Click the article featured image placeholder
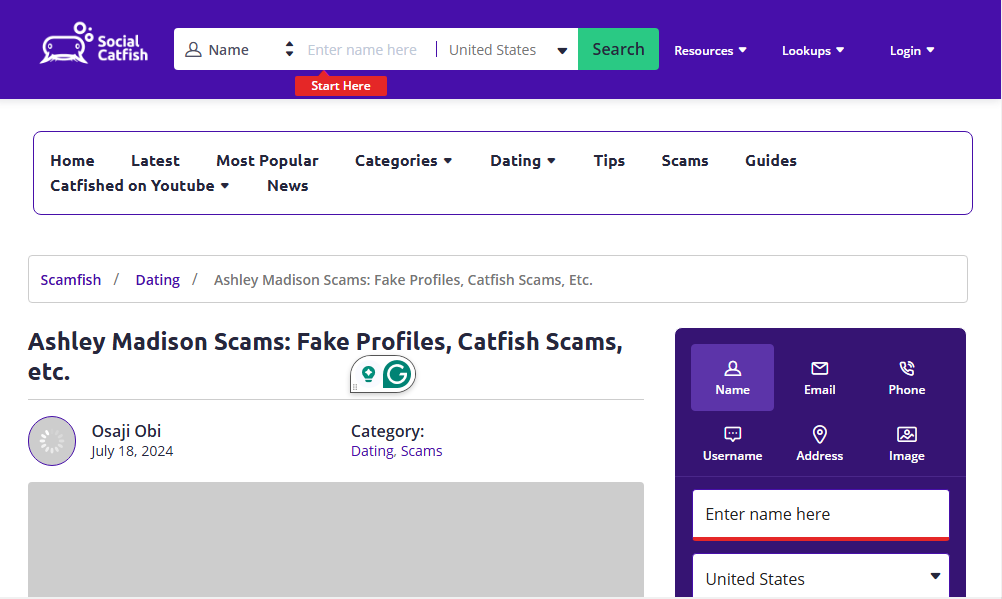The height and width of the screenshot is (599, 1002). [x=335, y=540]
